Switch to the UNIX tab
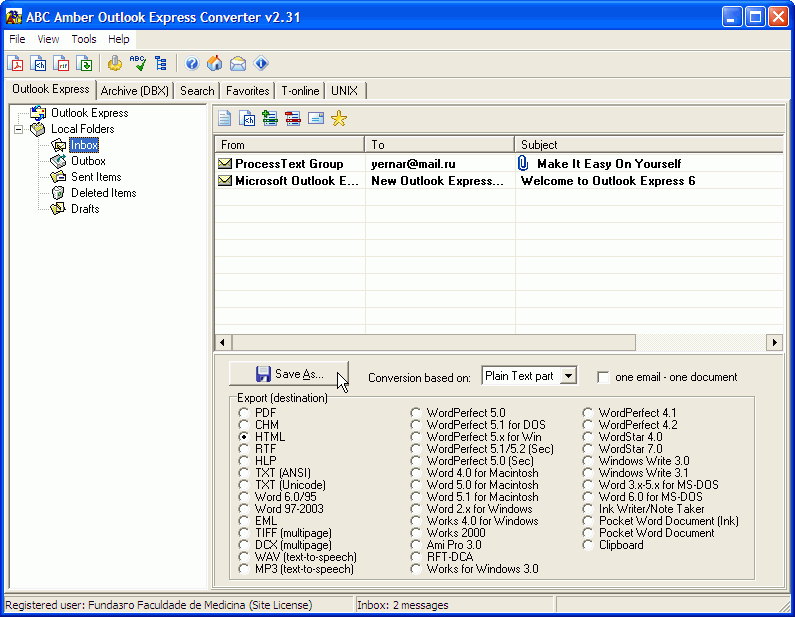This screenshot has width=795, height=617. pos(344,91)
